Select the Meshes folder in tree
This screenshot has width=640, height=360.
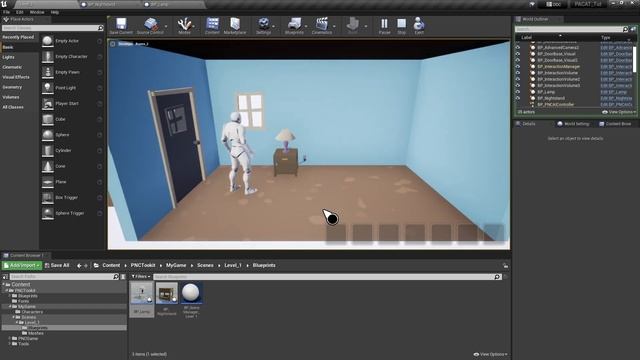[x=36, y=333]
